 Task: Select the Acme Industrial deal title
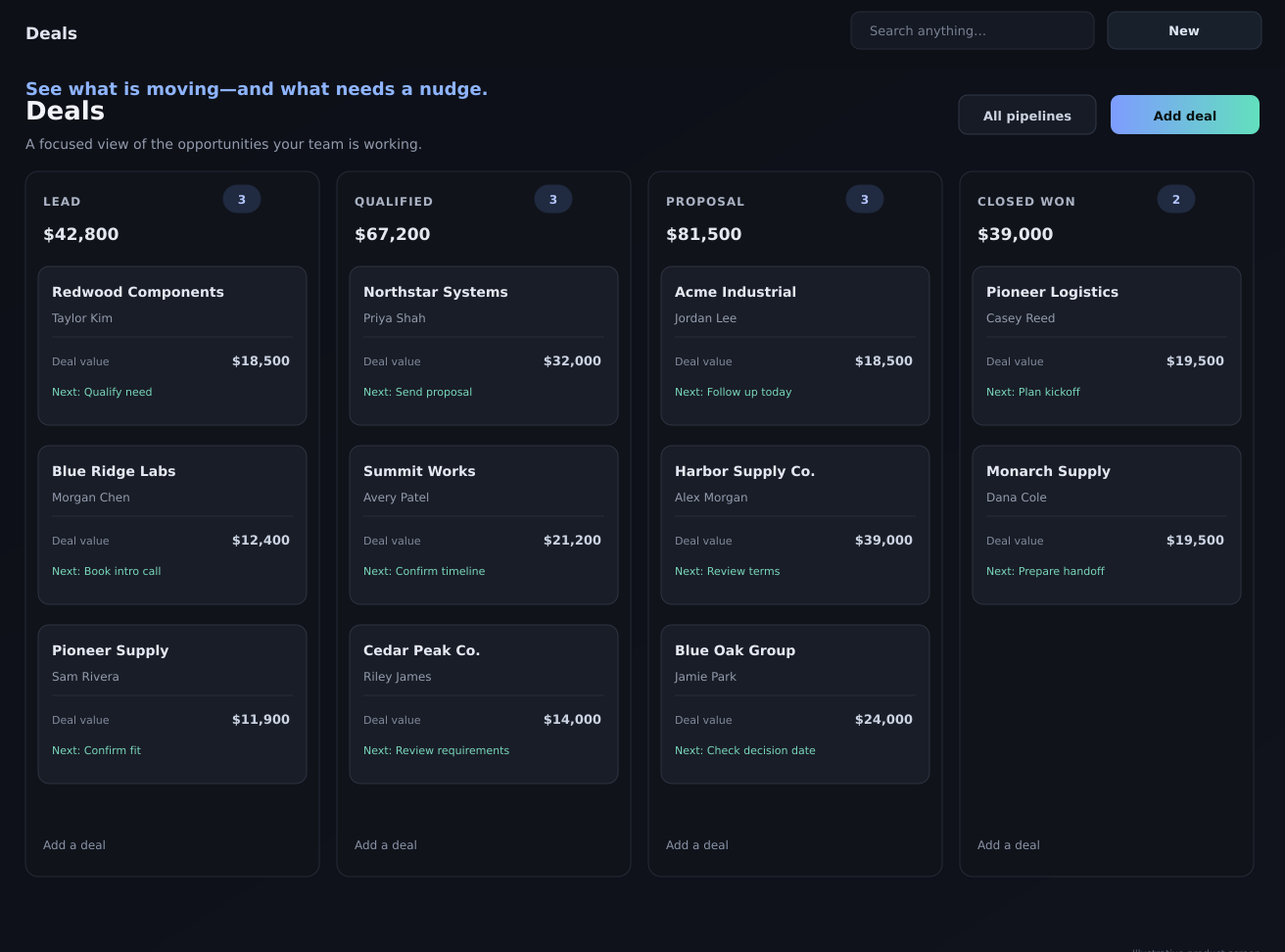736,292
